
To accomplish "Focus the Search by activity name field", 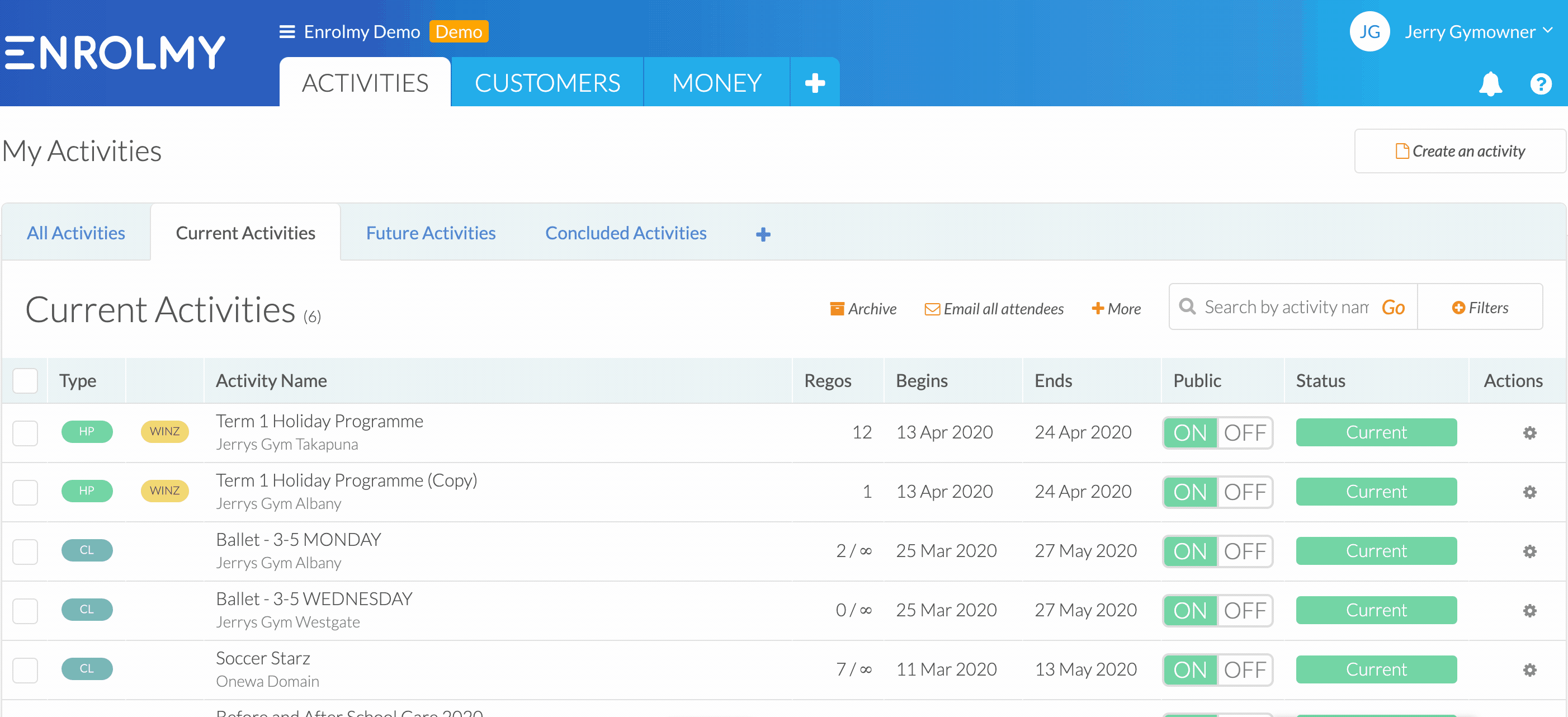I will (1287, 308).
